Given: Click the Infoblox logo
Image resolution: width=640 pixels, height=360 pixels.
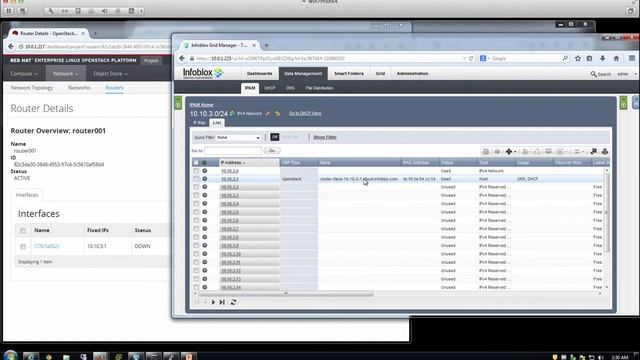Looking at the screenshot, I should 203,73.
